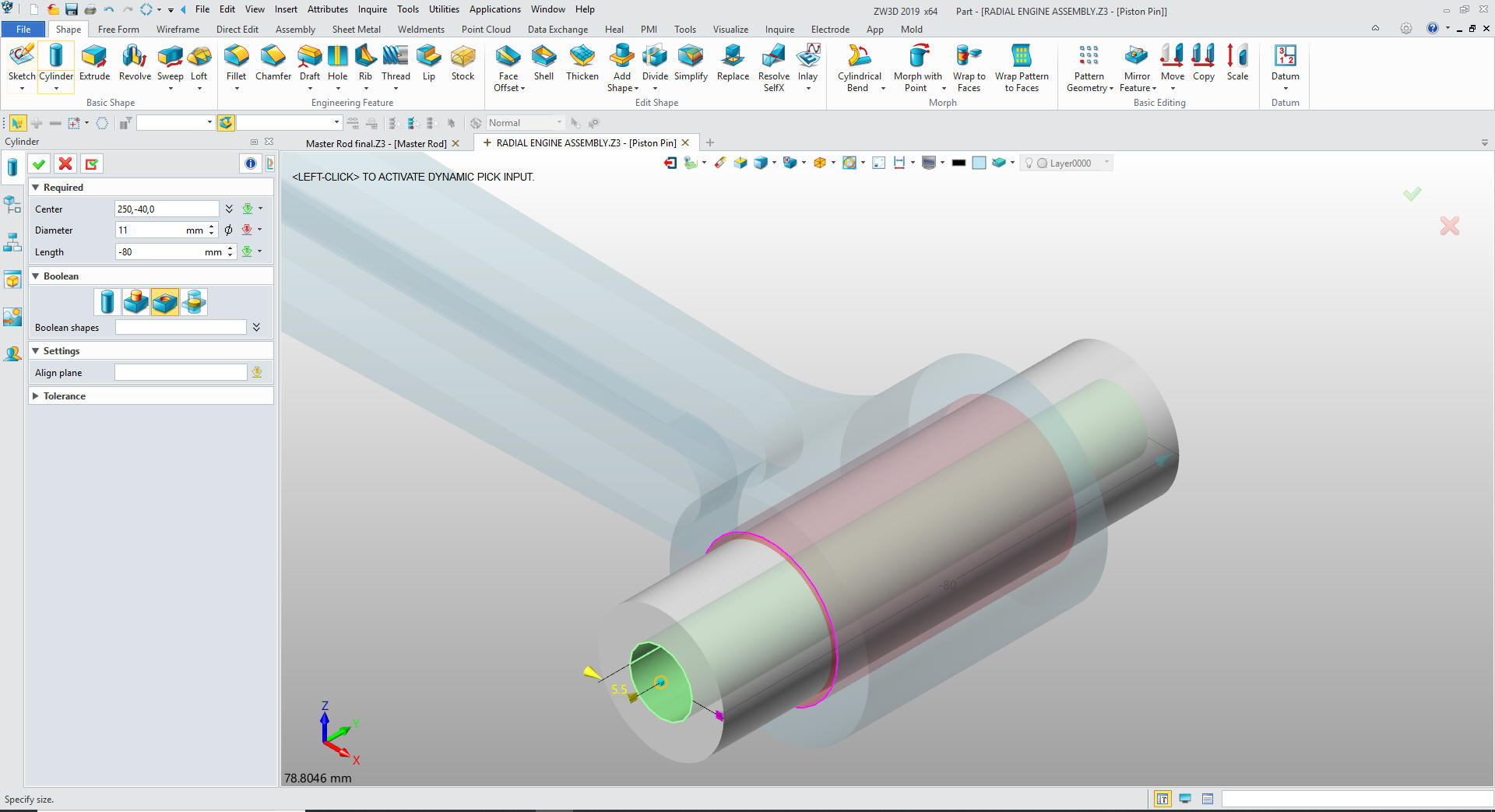Select the Chamfer tool
The width and height of the screenshot is (1495, 812).
pyautogui.click(x=273, y=62)
